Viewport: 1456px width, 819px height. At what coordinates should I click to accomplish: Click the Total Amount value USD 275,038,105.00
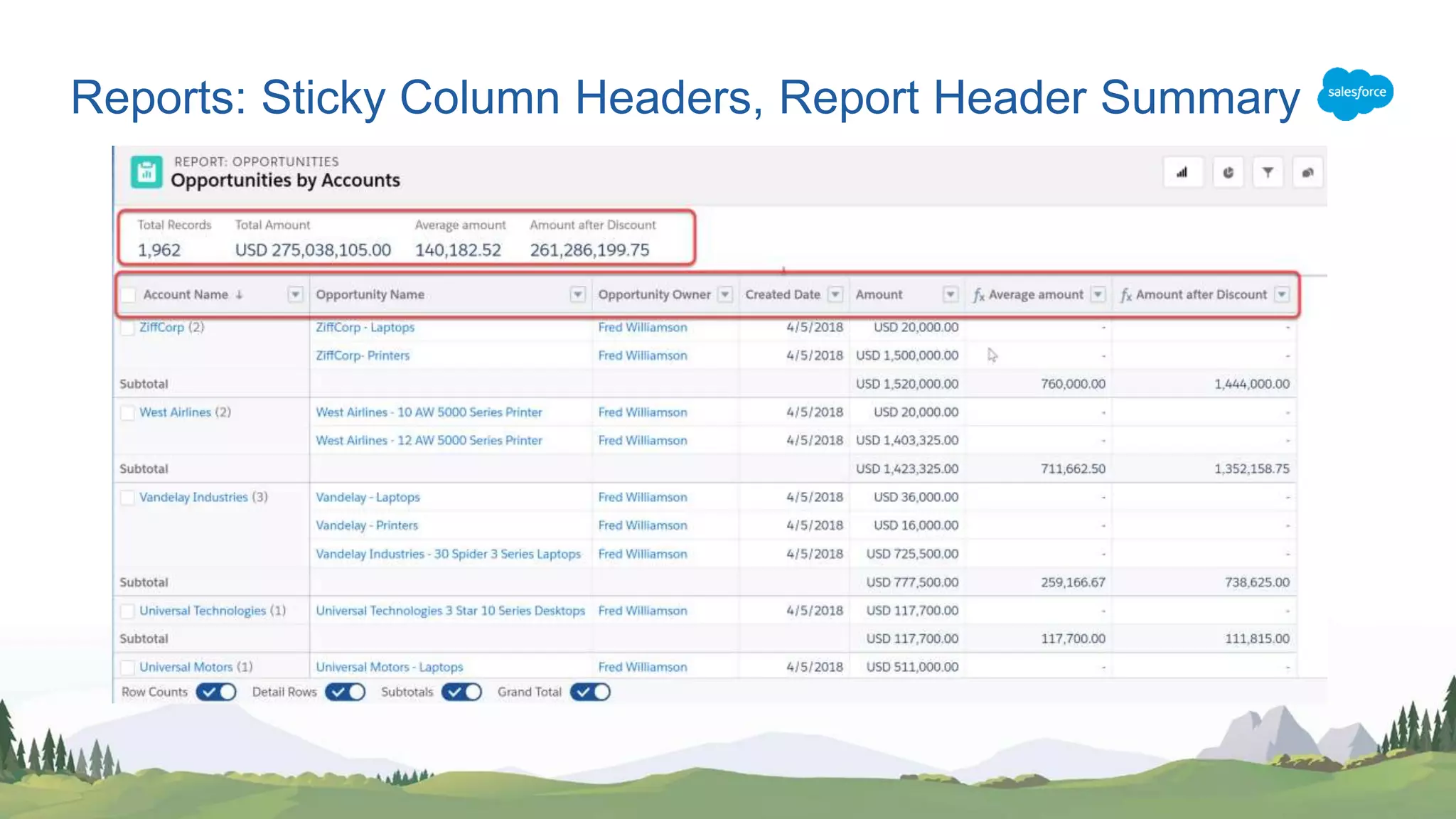tap(313, 250)
